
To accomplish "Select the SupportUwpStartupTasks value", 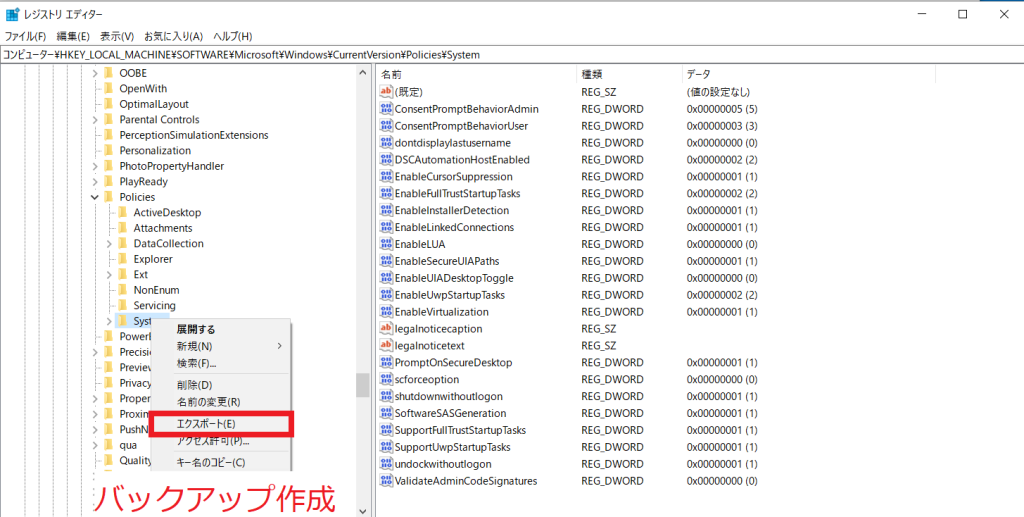I will (x=453, y=447).
